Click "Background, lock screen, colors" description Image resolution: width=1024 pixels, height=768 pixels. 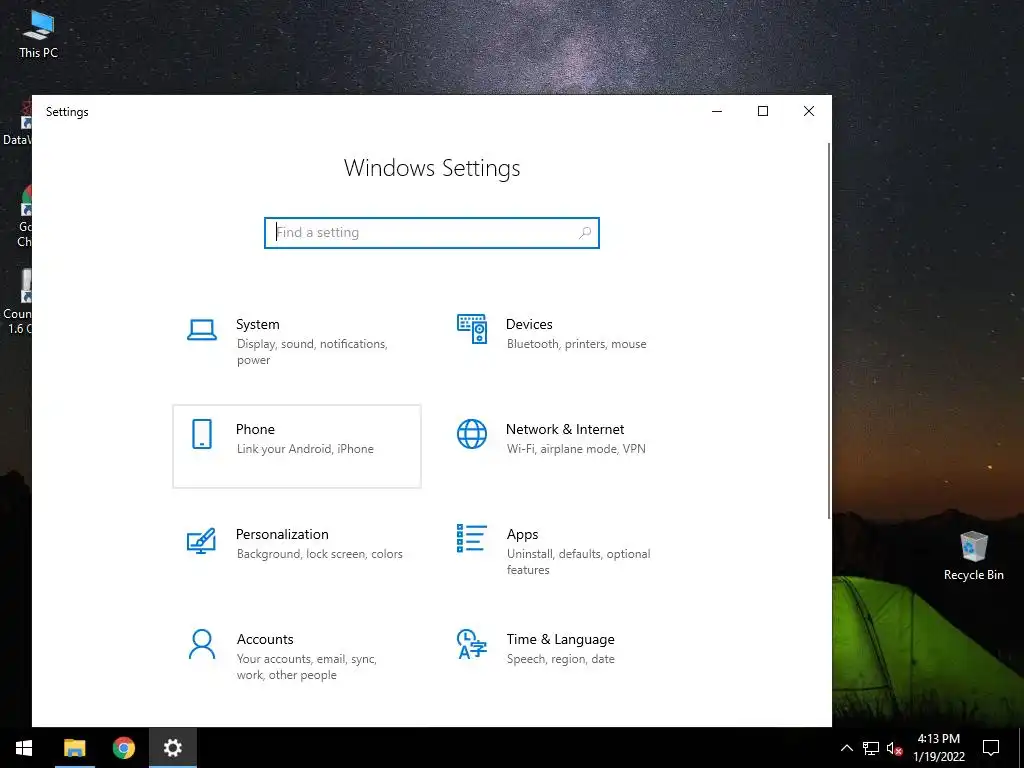pyautogui.click(x=319, y=554)
